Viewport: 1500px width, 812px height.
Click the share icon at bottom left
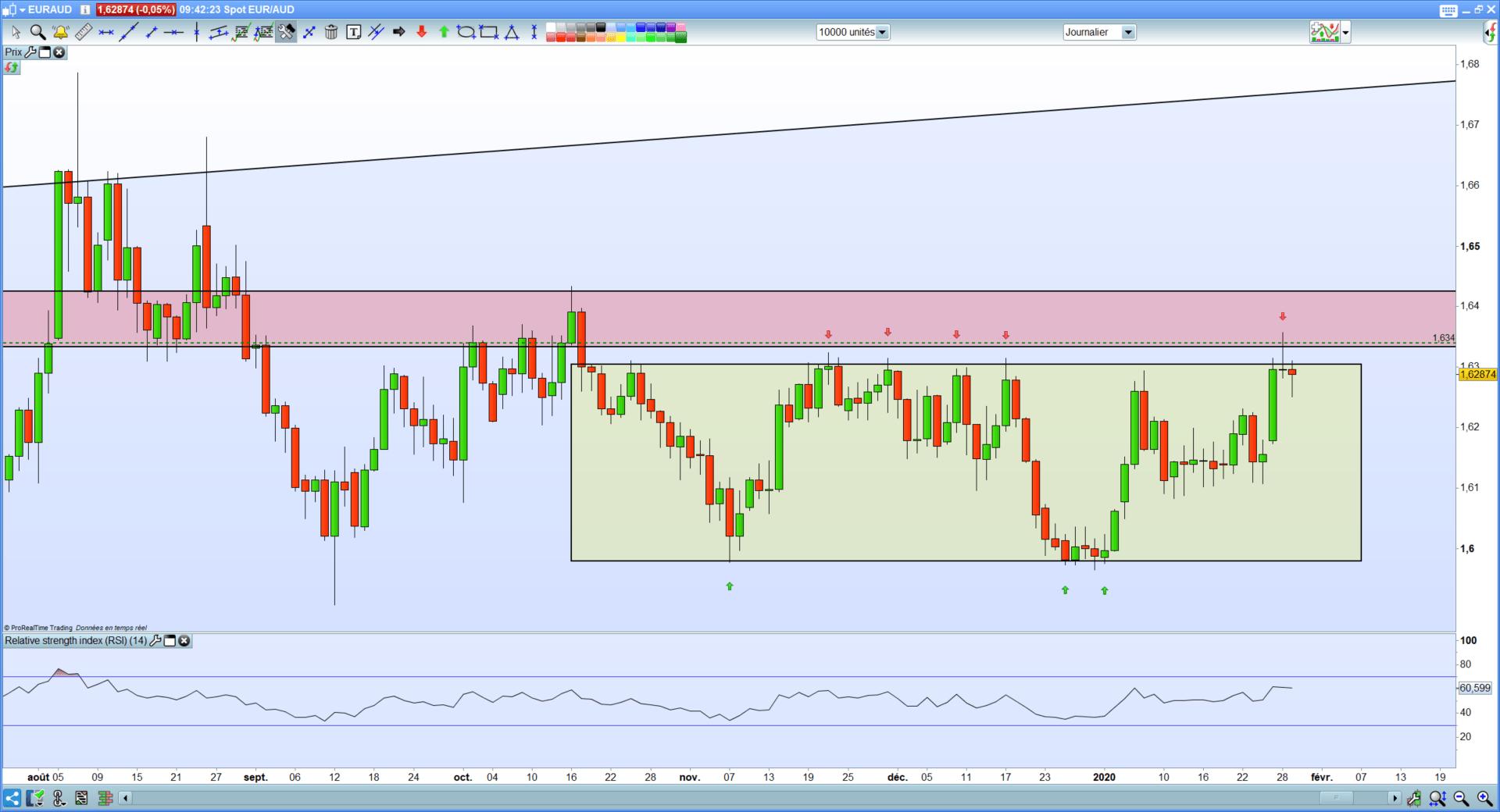pyautogui.click(x=12, y=798)
